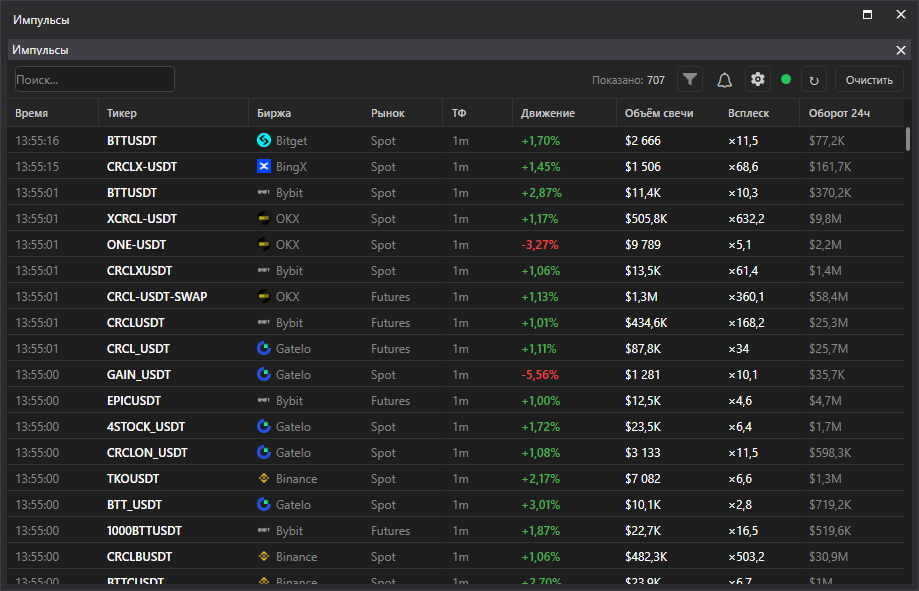Click the green connection status dot
Viewport: 919px width, 591px height.
(786, 79)
